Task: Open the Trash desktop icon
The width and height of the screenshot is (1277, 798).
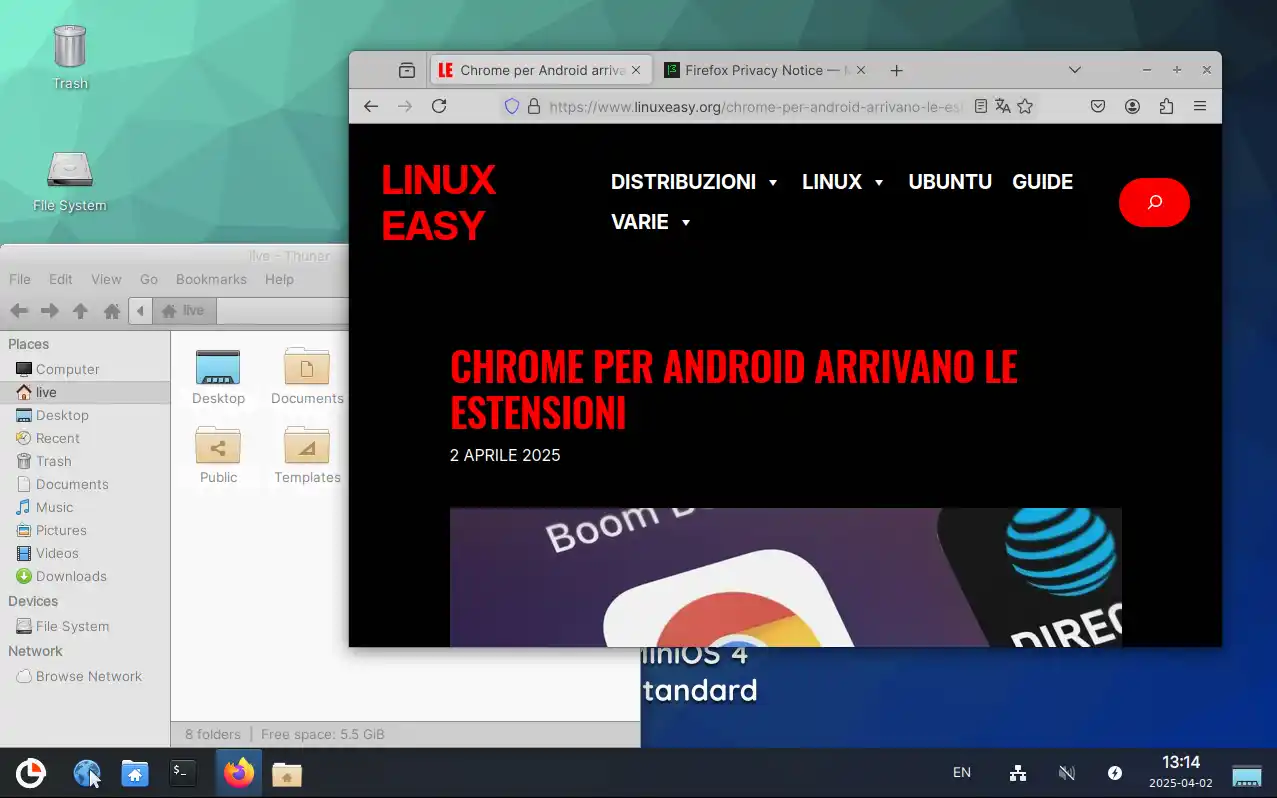Action: (x=70, y=47)
